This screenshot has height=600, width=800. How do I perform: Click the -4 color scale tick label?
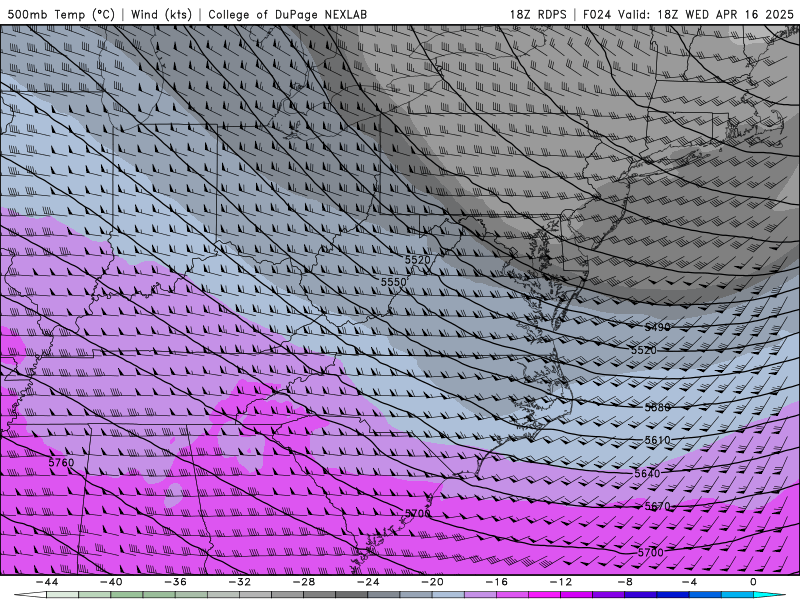pos(689,582)
